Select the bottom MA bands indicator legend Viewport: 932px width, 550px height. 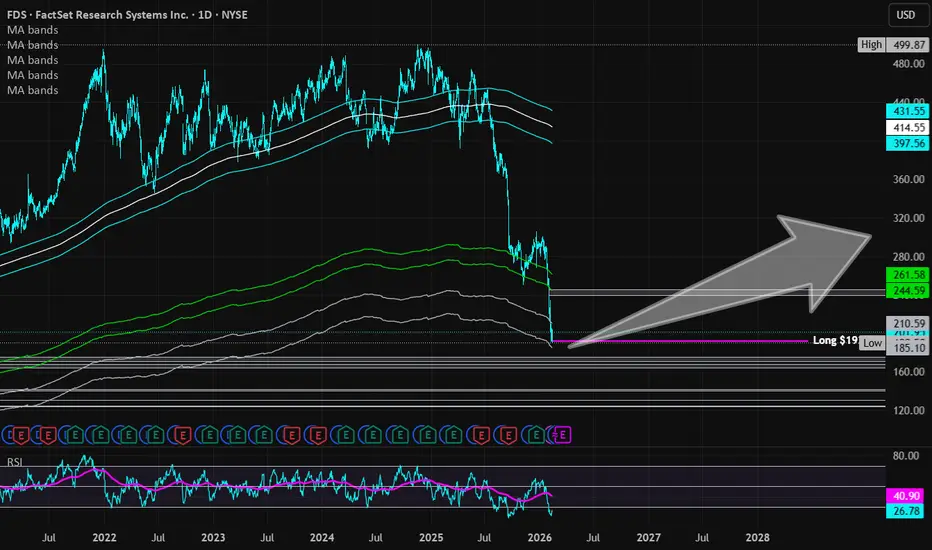(x=32, y=90)
